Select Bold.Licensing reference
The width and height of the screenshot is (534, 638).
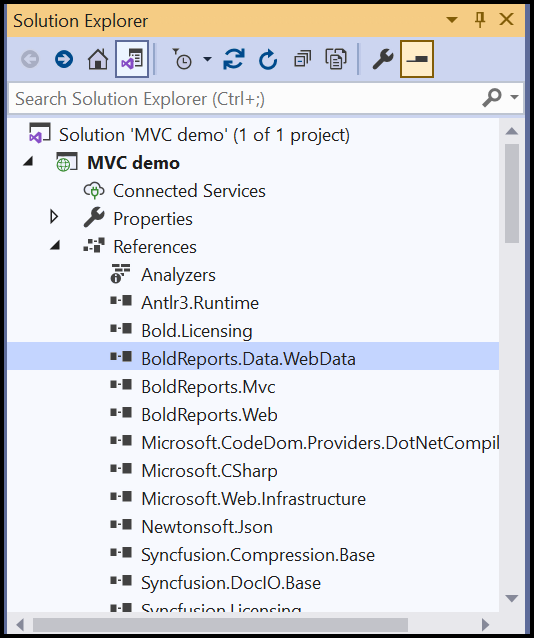point(197,331)
